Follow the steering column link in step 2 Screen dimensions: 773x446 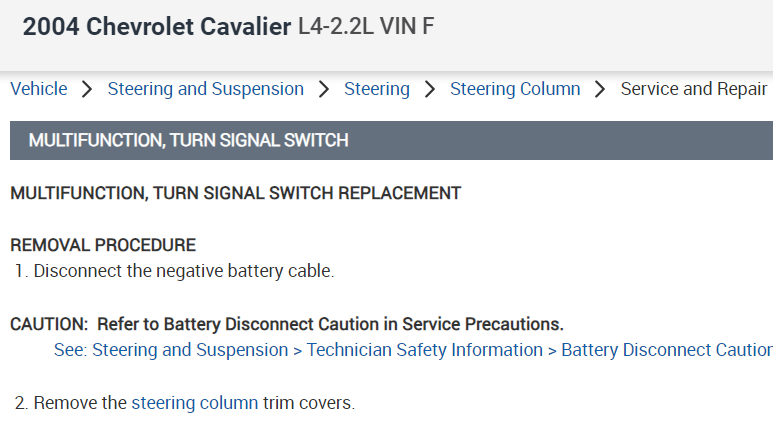pos(194,403)
